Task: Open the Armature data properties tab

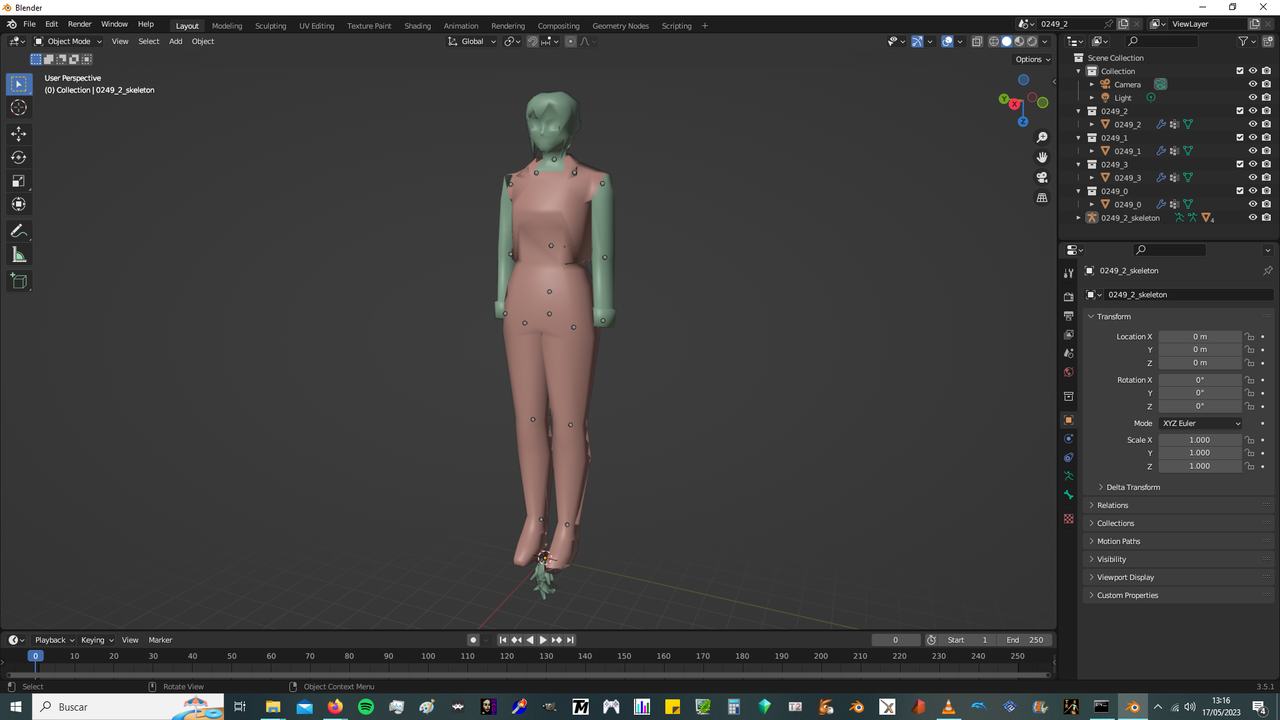Action: point(1068,476)
